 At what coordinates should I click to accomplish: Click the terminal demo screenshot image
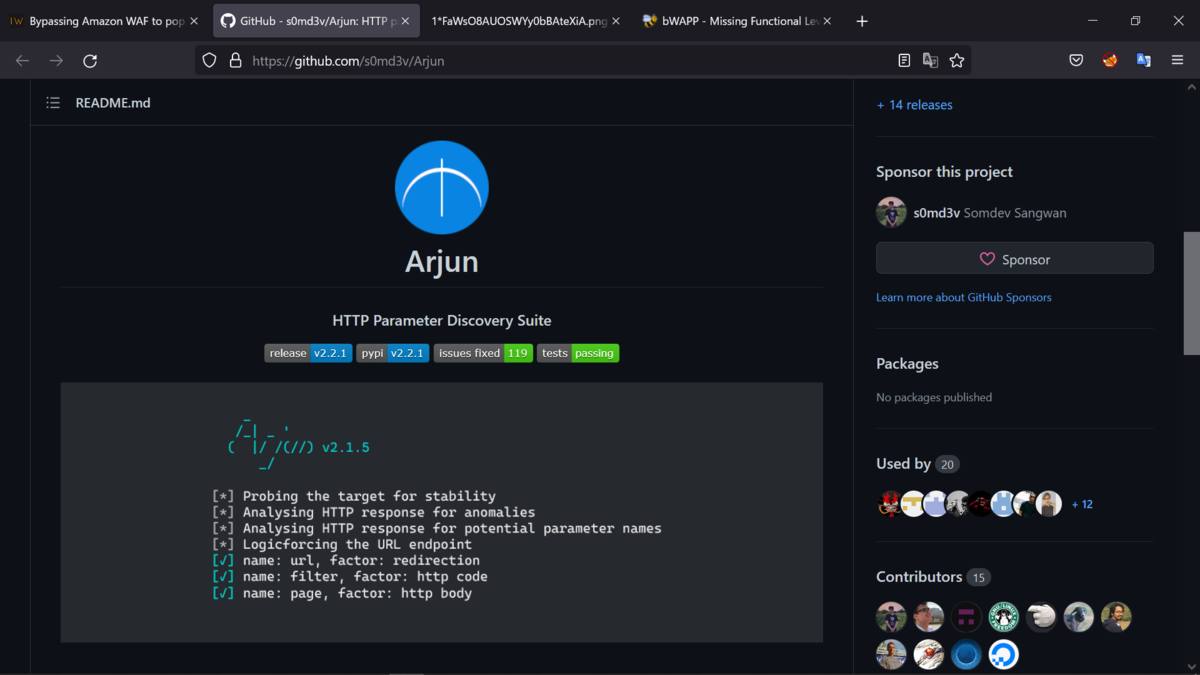441,512
